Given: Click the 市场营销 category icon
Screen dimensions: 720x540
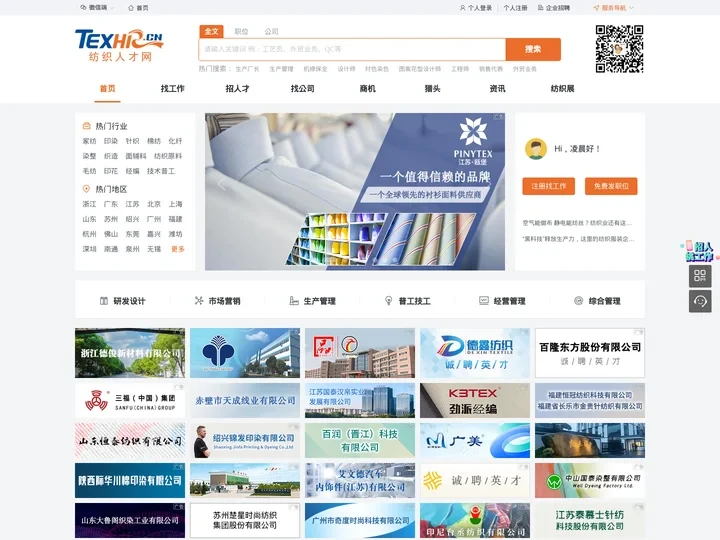Looking at the screenshot, I should tap(199, 300).
